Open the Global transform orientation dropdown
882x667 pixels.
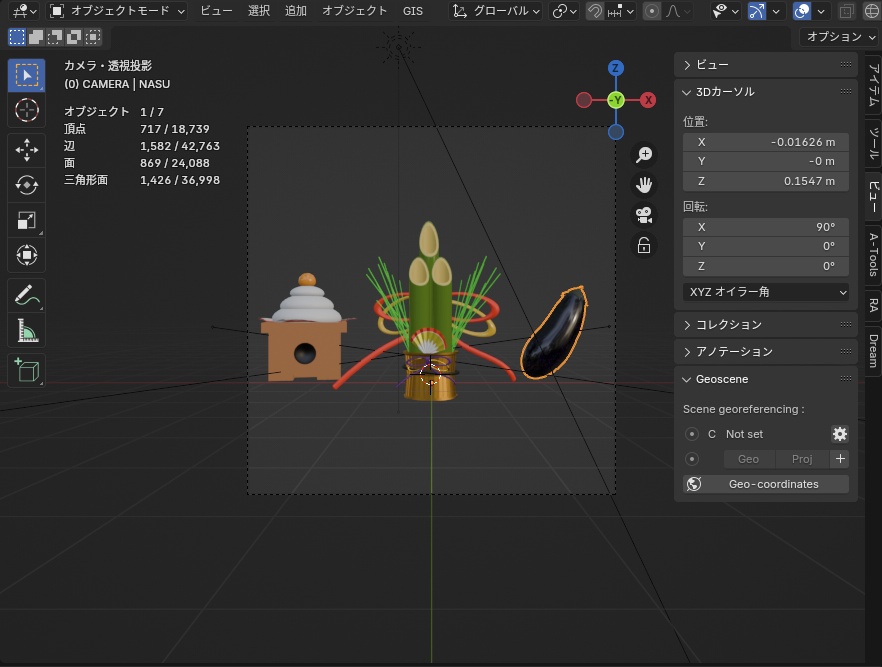pos(496,11)
